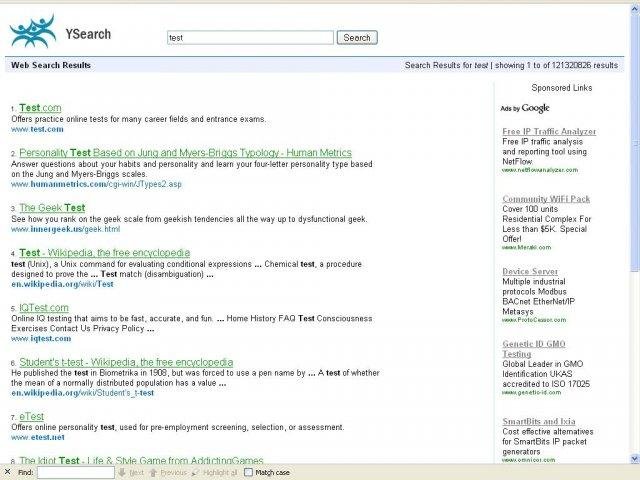Viewport: 640px width, 480px height.
Task: Click the results count text 121320826
Action: (x=571, y=65)
